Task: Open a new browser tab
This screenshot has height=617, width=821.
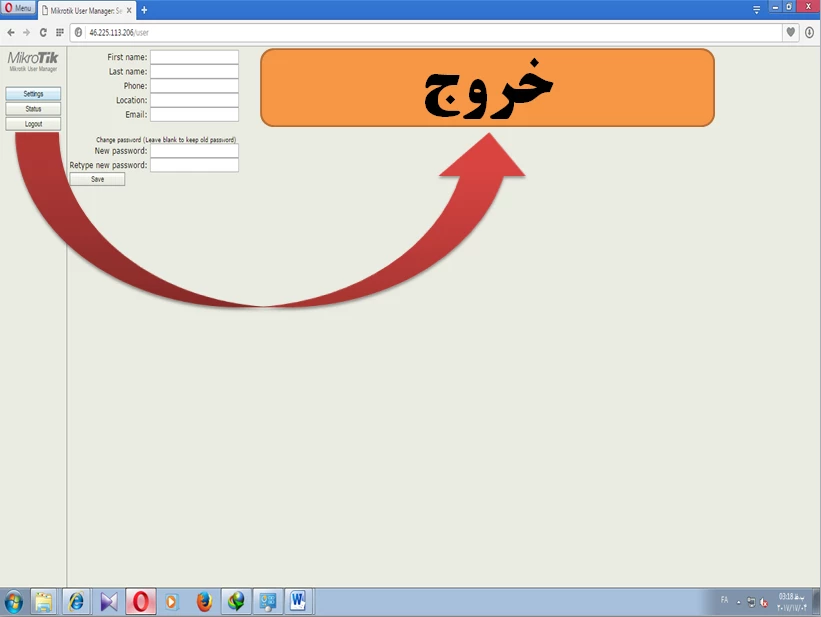Action: point(144,9)
